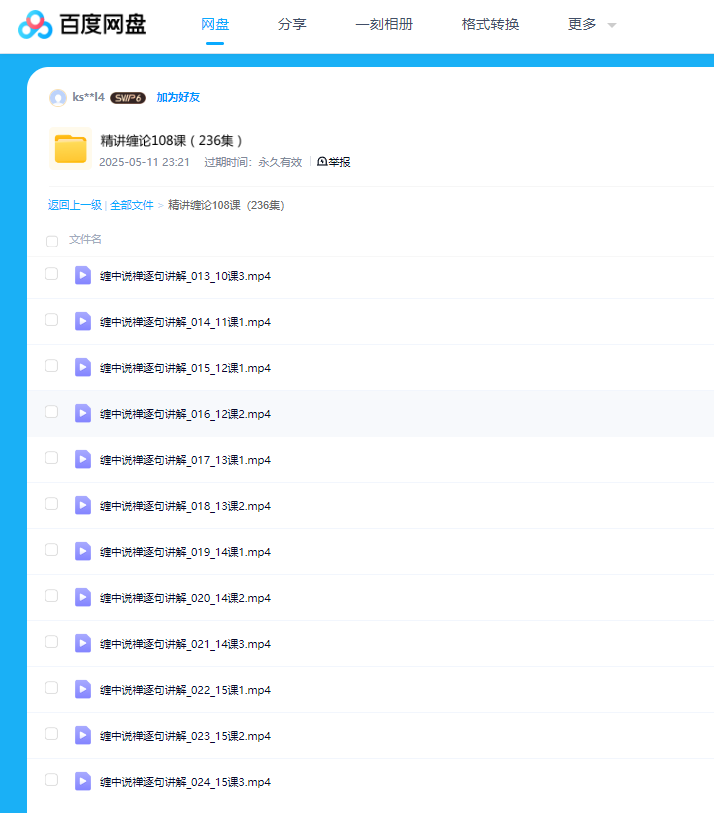The width and height of the screenshot is (714, 813).
Task: Click 返回上一级 breadcrumb link
Action: (75, 205)
